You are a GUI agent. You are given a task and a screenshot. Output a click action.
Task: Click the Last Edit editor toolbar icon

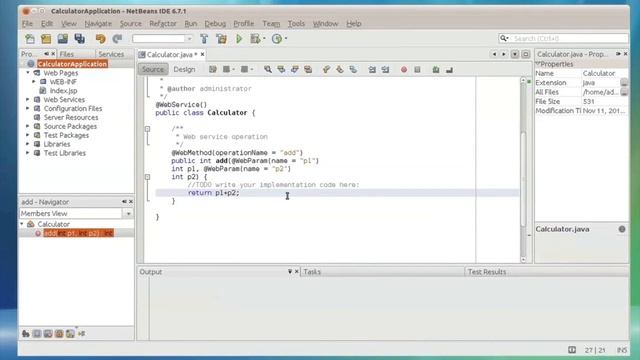213,70
